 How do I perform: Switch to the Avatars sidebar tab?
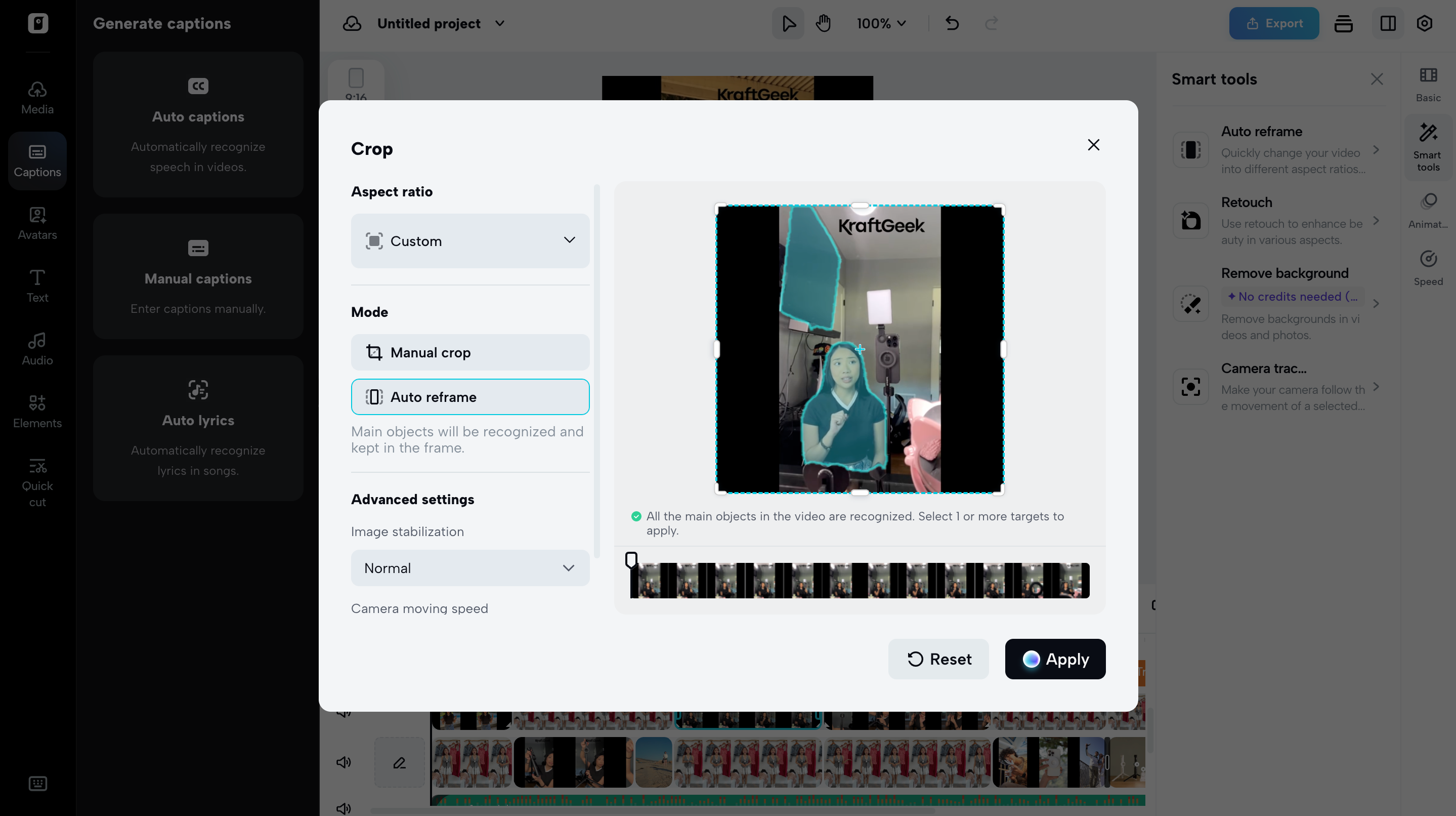[x=37, y=223]
